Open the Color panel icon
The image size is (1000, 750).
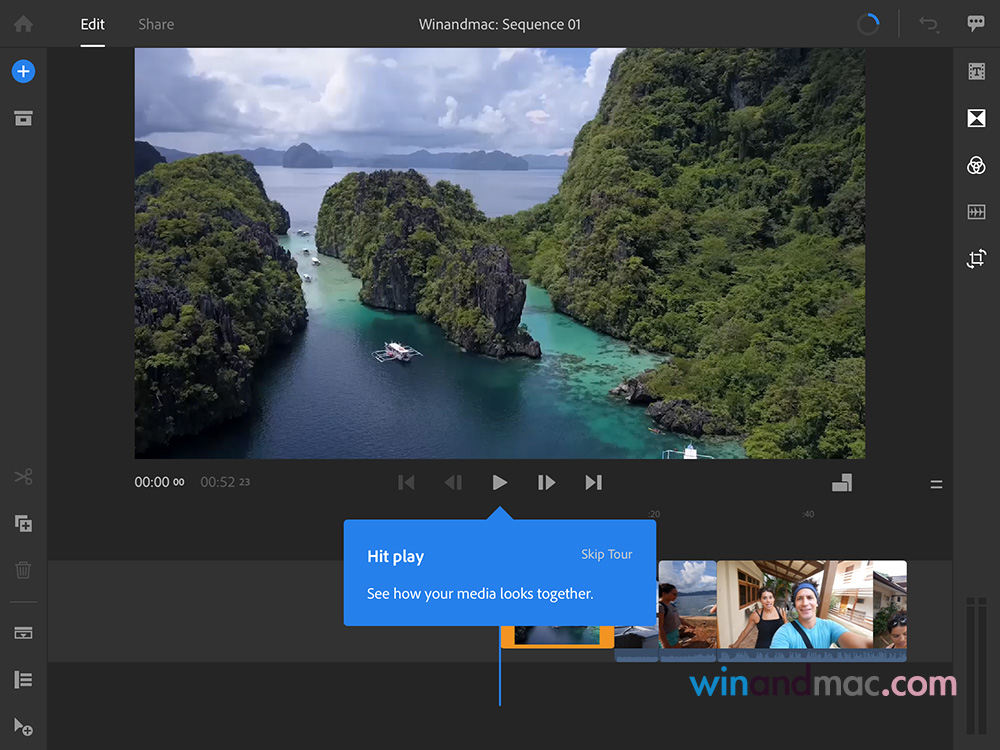976,165
